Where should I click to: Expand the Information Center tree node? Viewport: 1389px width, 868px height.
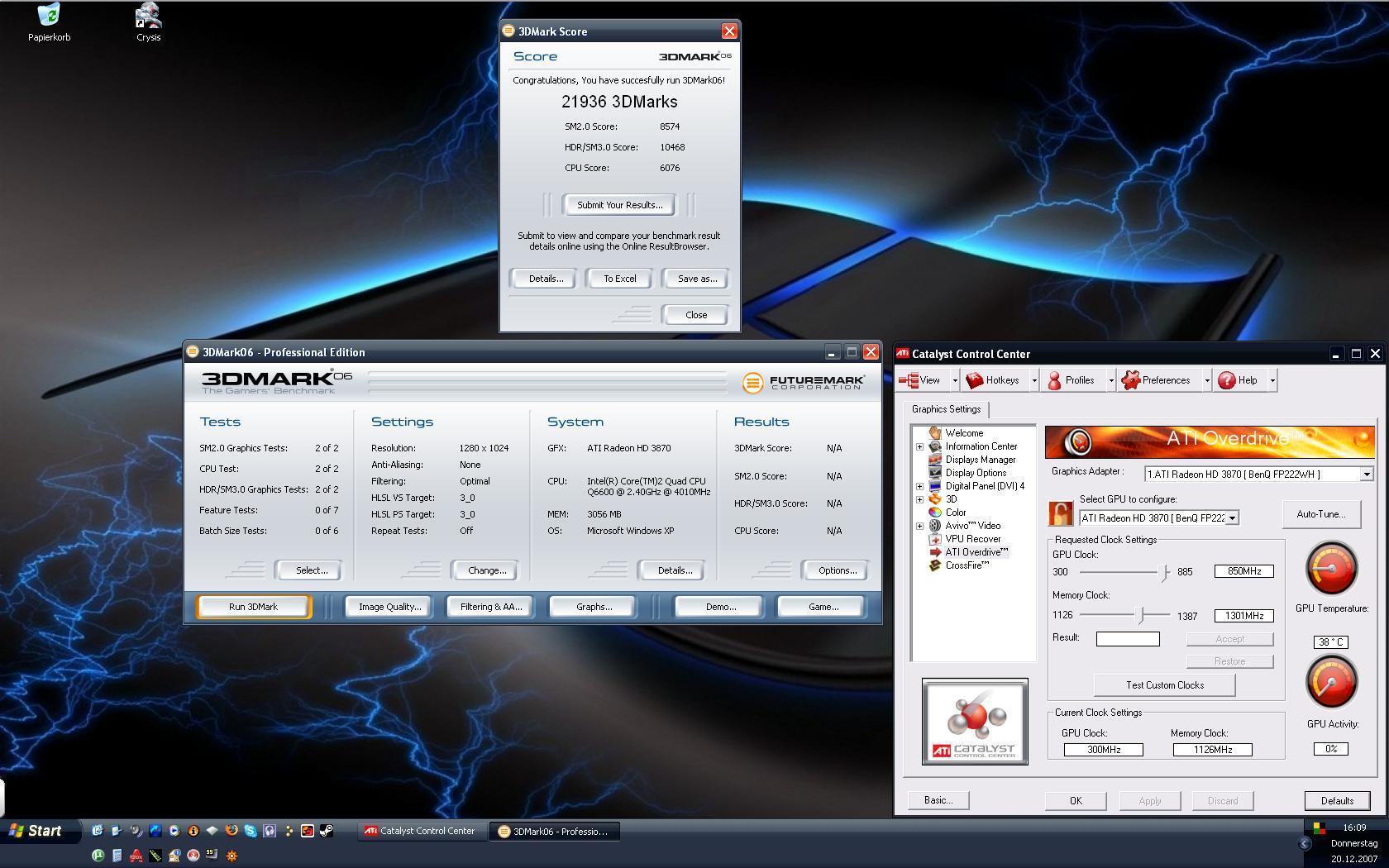point(919,446)
